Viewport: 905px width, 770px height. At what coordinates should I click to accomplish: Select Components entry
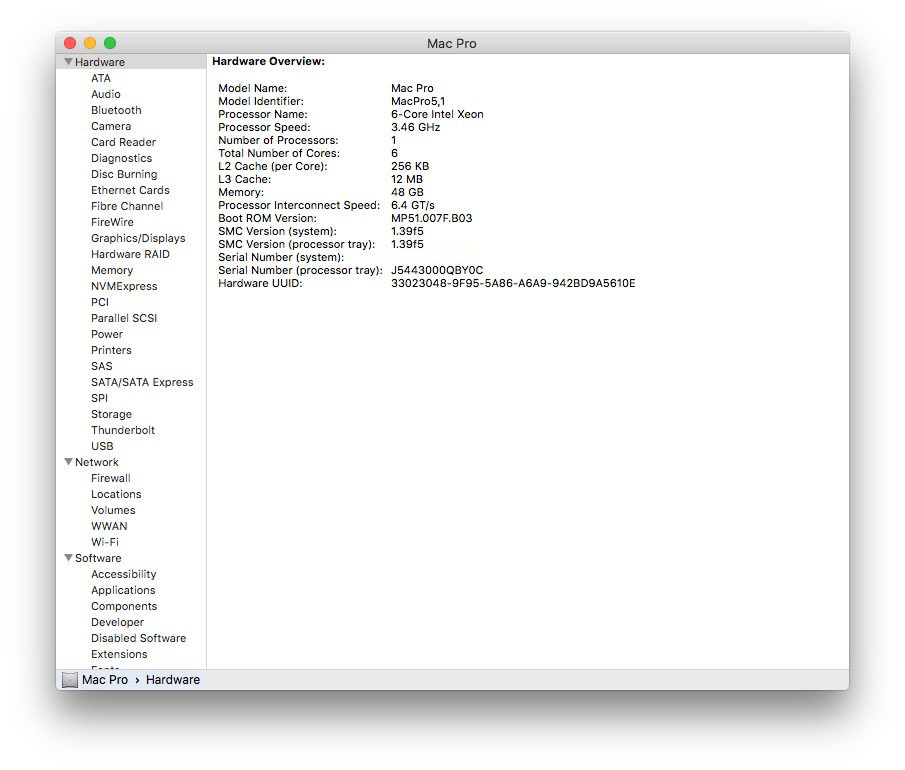(124, 606)
